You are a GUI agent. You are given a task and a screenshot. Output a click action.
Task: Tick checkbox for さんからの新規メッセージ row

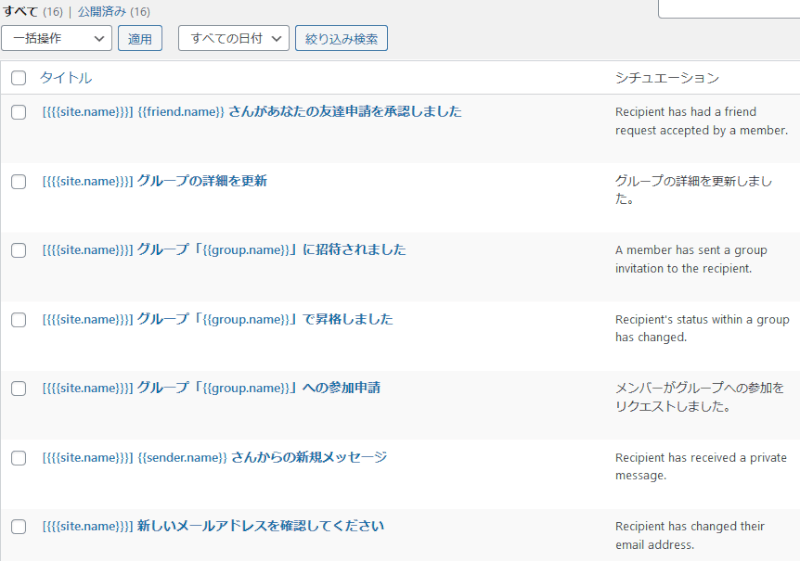(x=18, y=458)
